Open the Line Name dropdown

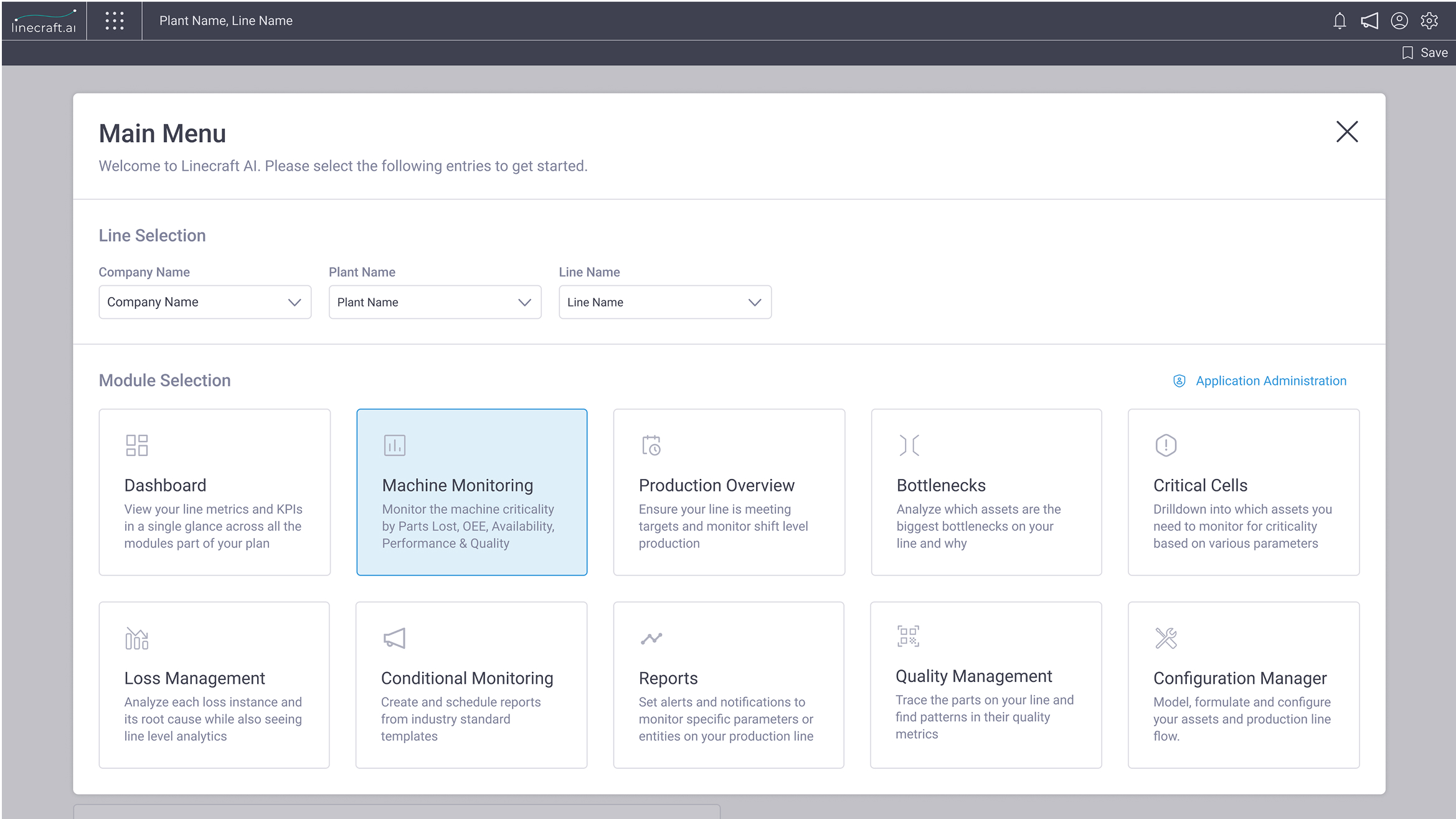click(665, 302)
